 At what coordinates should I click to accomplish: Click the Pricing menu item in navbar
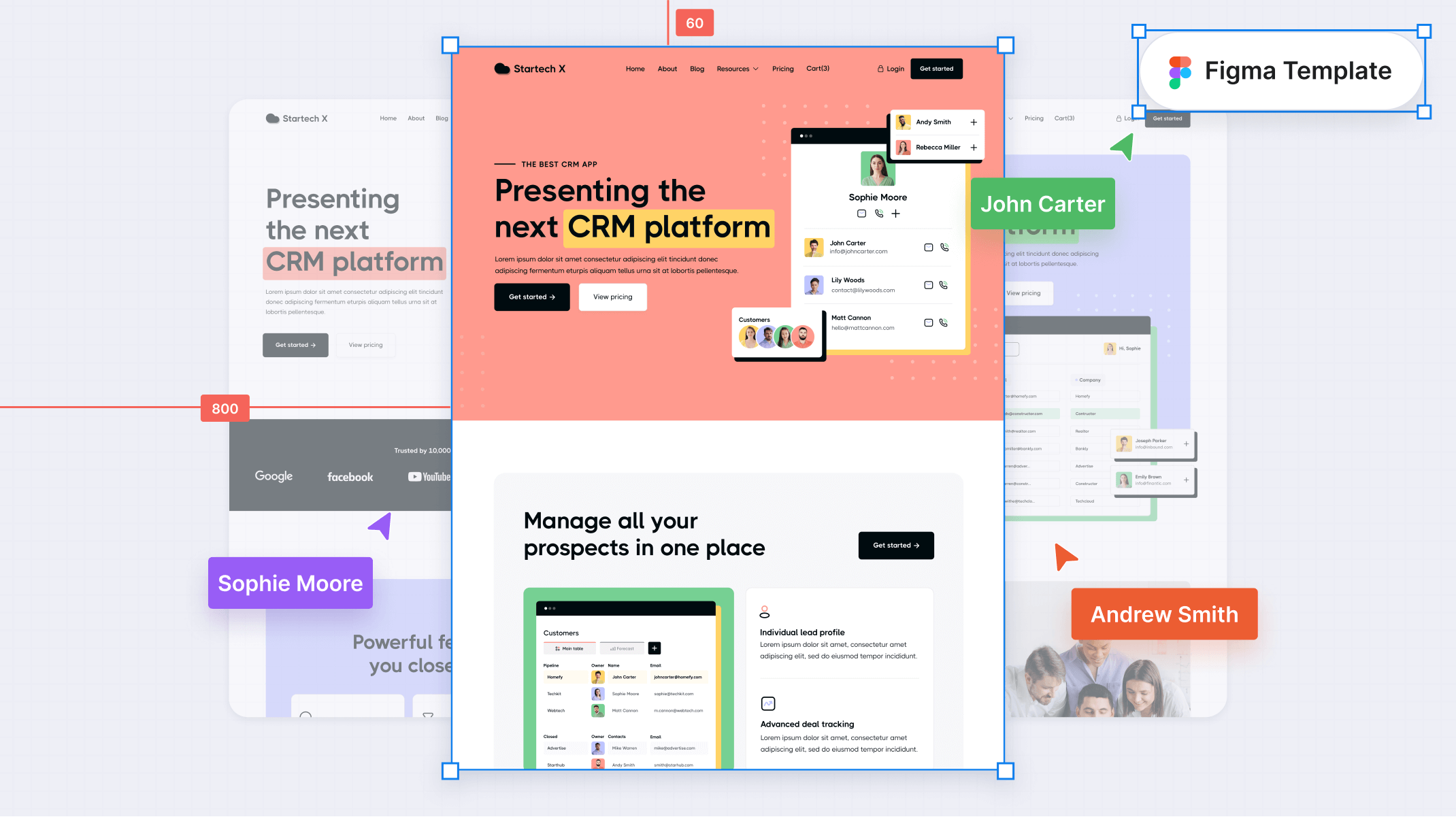[x=783, y=68]
